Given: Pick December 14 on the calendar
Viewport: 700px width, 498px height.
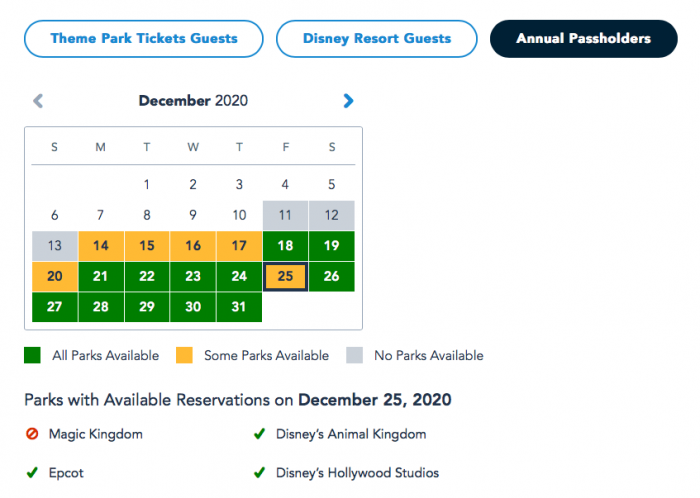Looking at the screenshot, I should click(101, 246).
